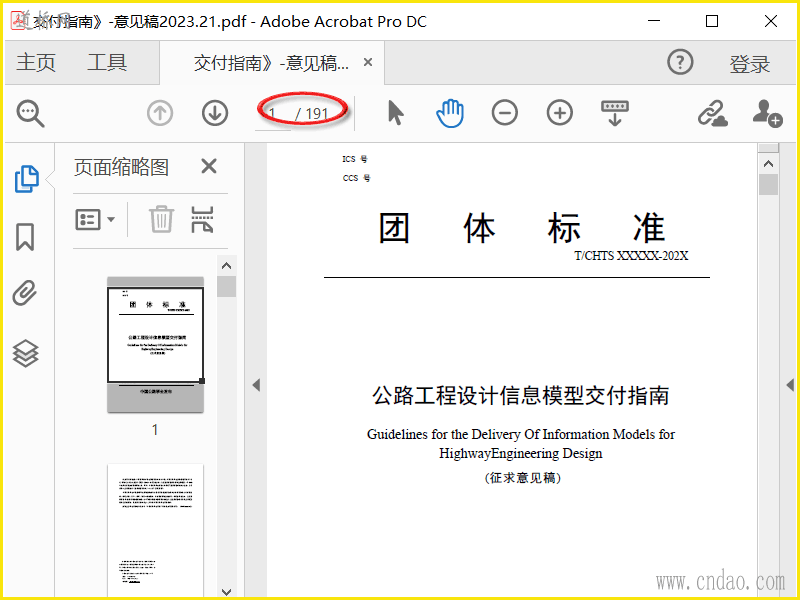Image resolution: width=800 pixels, height=600 pixels.
Task: Open the layers panel
Action: click(x=26, y=353)
